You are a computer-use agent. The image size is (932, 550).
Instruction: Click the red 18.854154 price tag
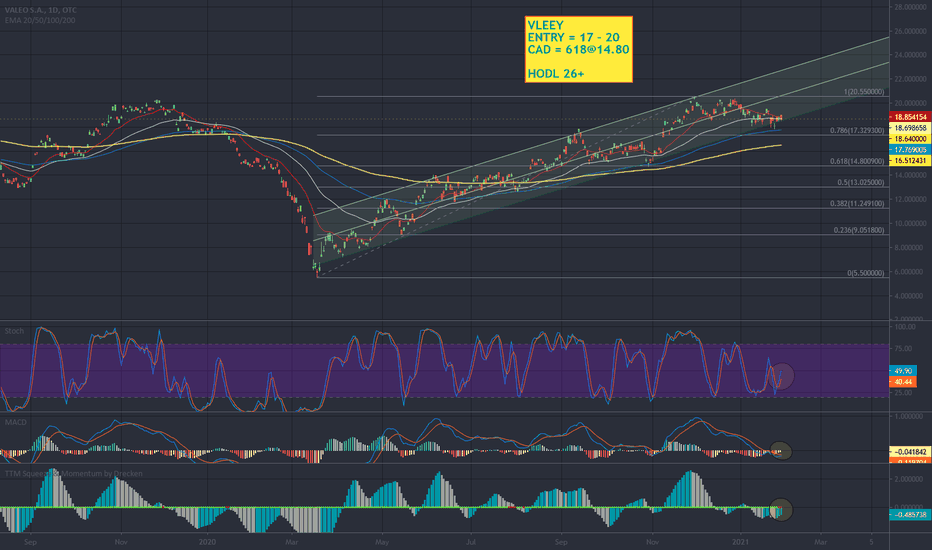909,118
